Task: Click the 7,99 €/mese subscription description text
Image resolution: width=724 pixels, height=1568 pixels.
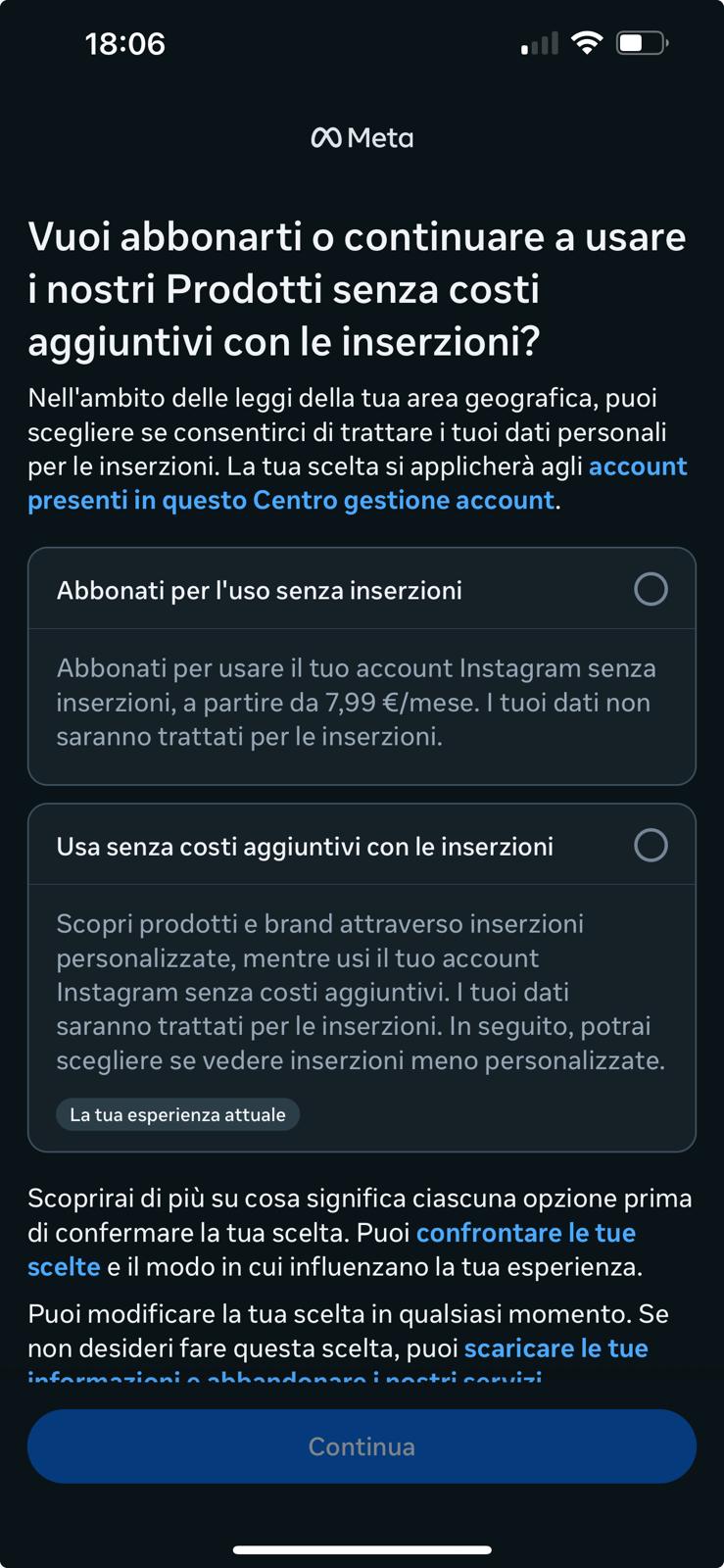Action: point(356,703)
